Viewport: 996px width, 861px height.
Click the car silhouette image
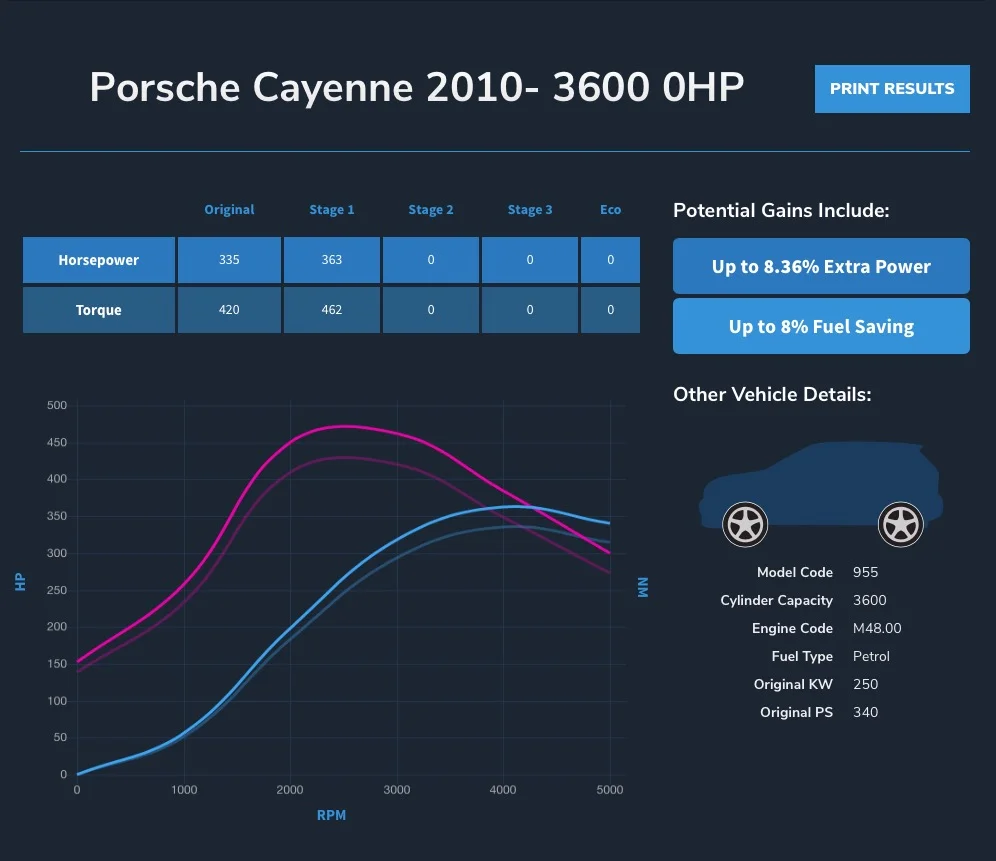tap(821, 494)
